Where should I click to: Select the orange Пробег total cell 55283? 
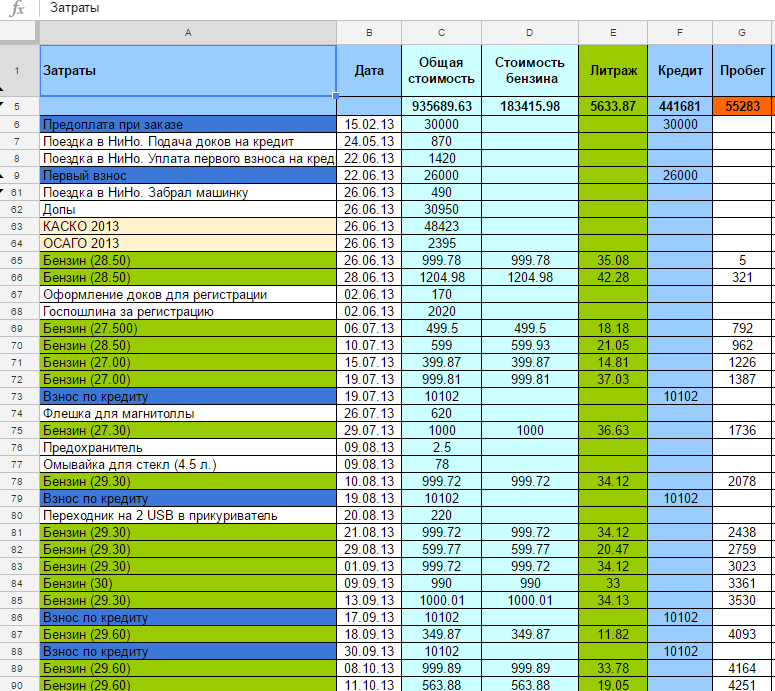pyautogui.click(x=742, y=106)
